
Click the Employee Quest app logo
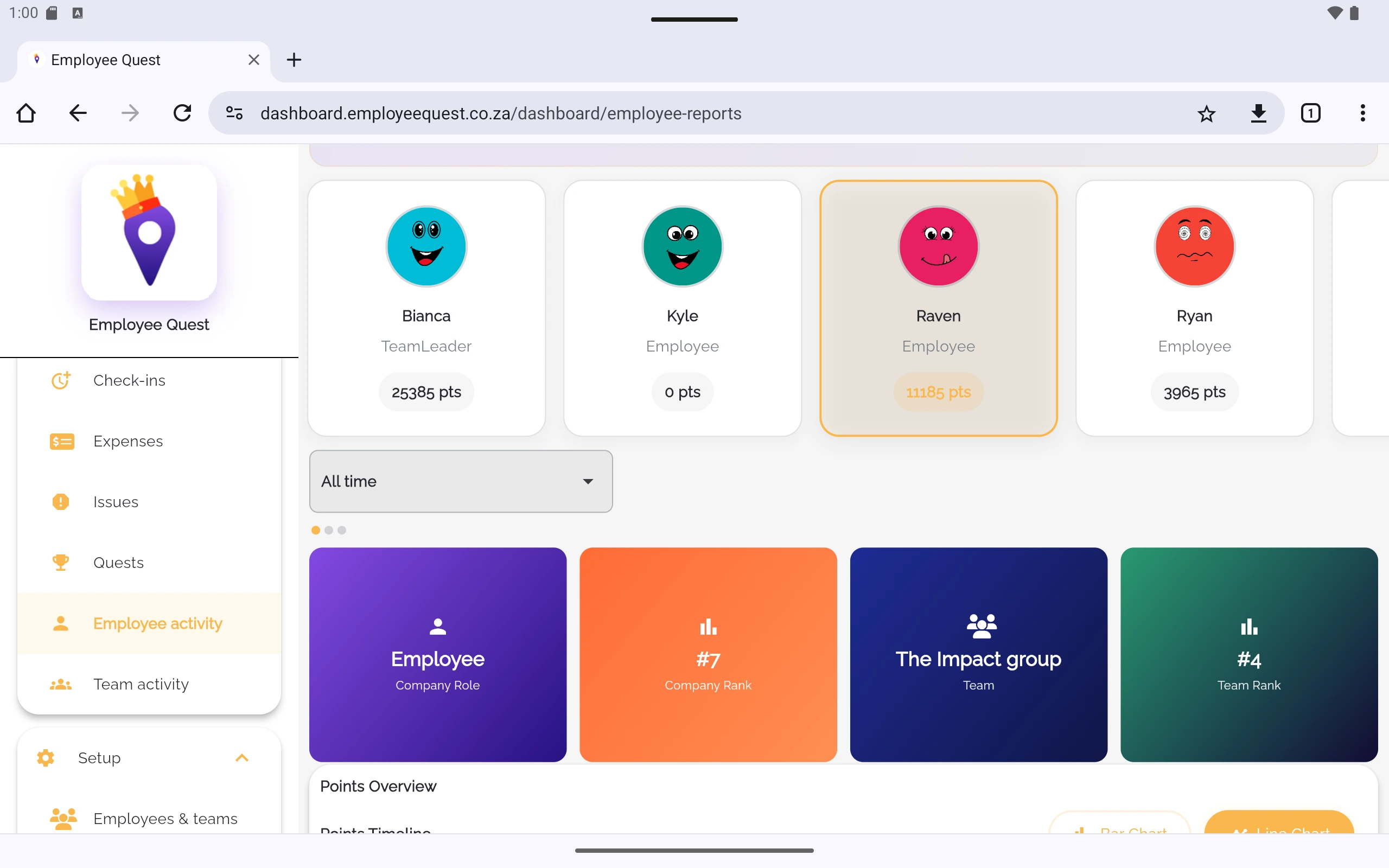[x=149, y=233]
